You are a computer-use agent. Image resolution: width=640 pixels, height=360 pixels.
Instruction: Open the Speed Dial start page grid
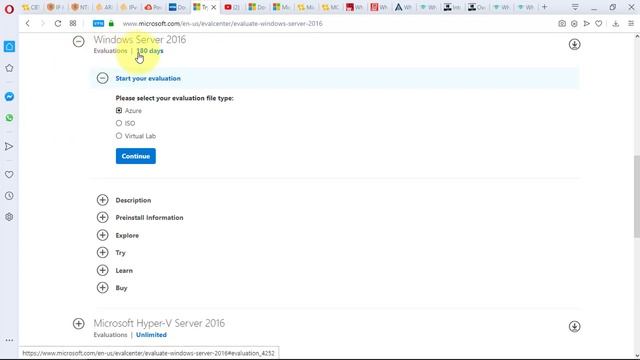tap(73, 24)
